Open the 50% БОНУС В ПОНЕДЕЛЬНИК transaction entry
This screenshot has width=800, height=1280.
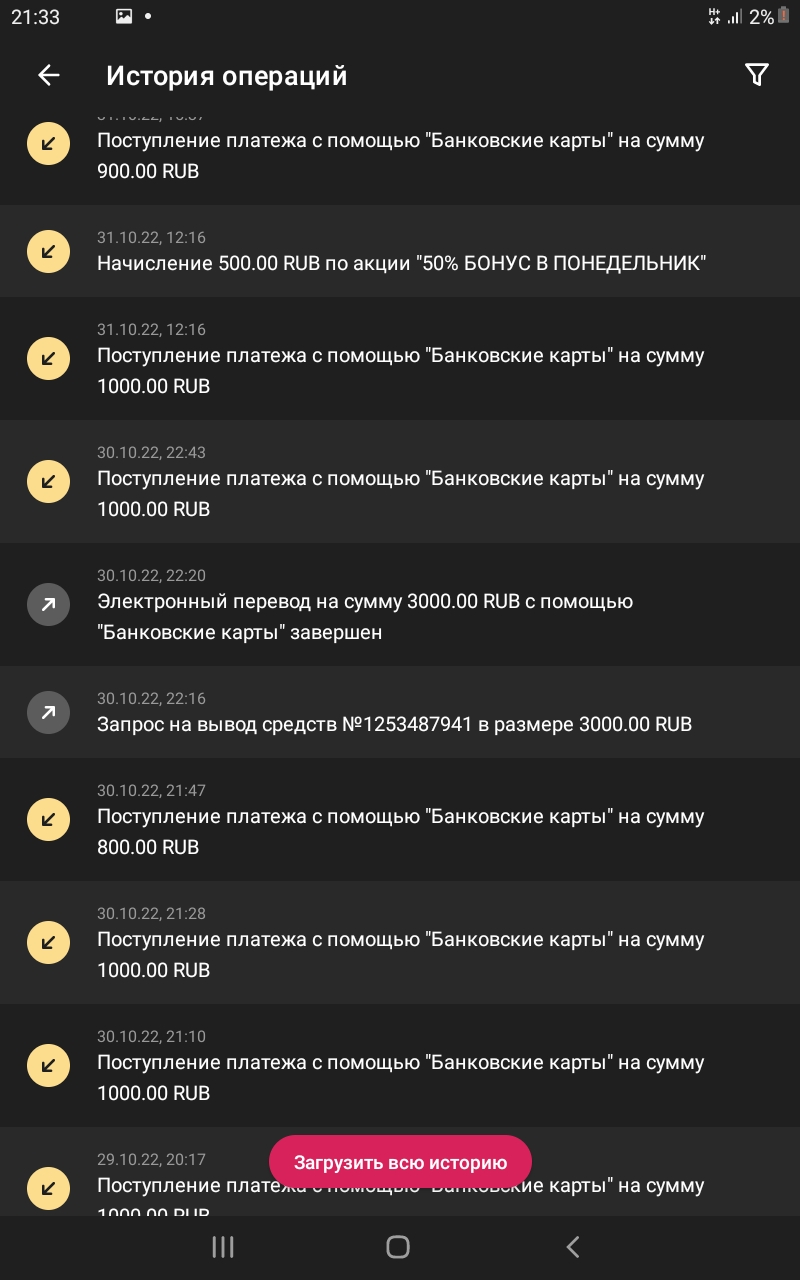(400, 251)
